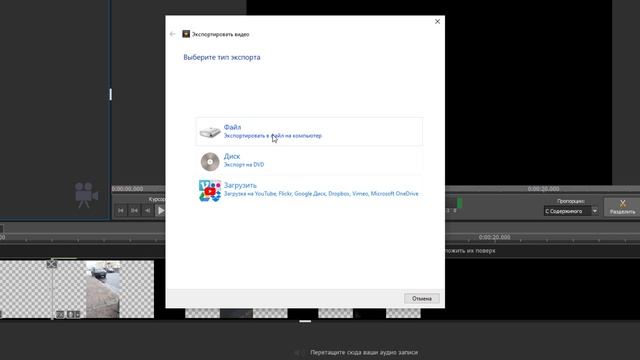640x360 pixels.
Task: Choose the Файл export option
Action: click(x=309, y=131)
